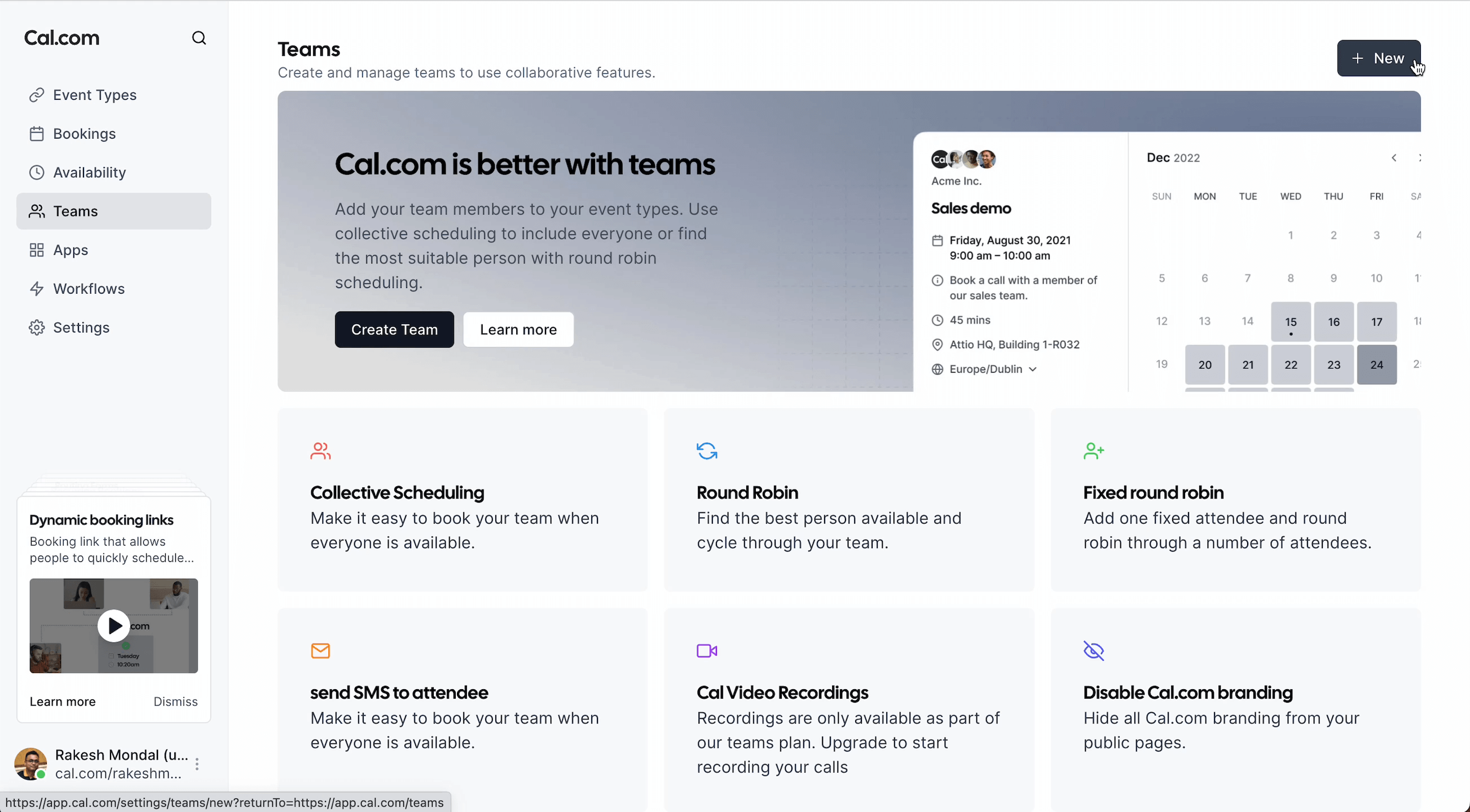Click the New button
This screenshot has height=812, width=1470.
[x=1380, y=58]
